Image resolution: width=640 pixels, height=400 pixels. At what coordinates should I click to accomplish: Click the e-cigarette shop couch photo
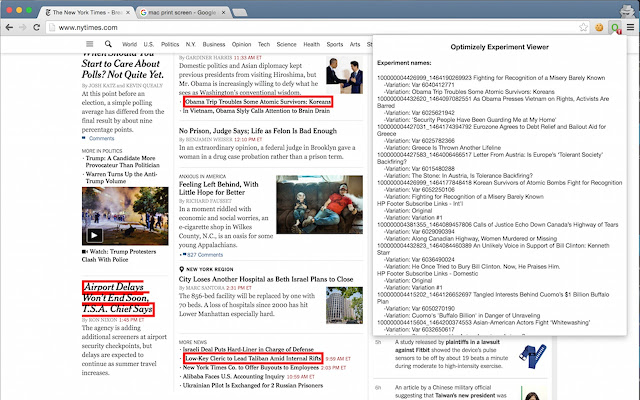click(x=320, y=204)
